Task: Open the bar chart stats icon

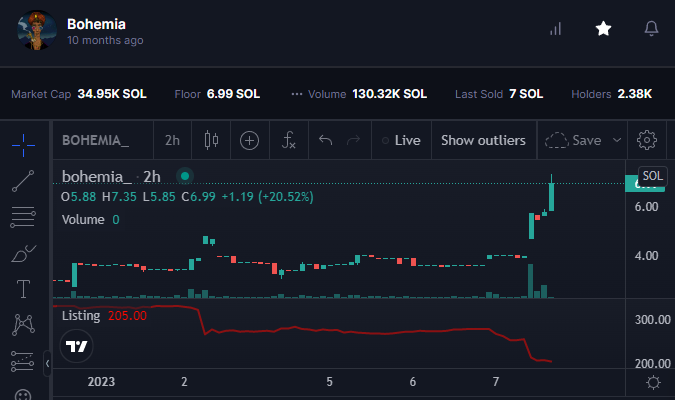Action: 556,29
